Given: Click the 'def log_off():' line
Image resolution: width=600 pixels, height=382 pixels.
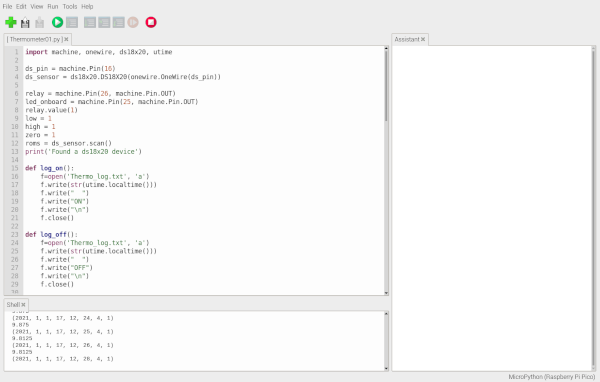Looking at the screenshot, I should tap(51, 235).
